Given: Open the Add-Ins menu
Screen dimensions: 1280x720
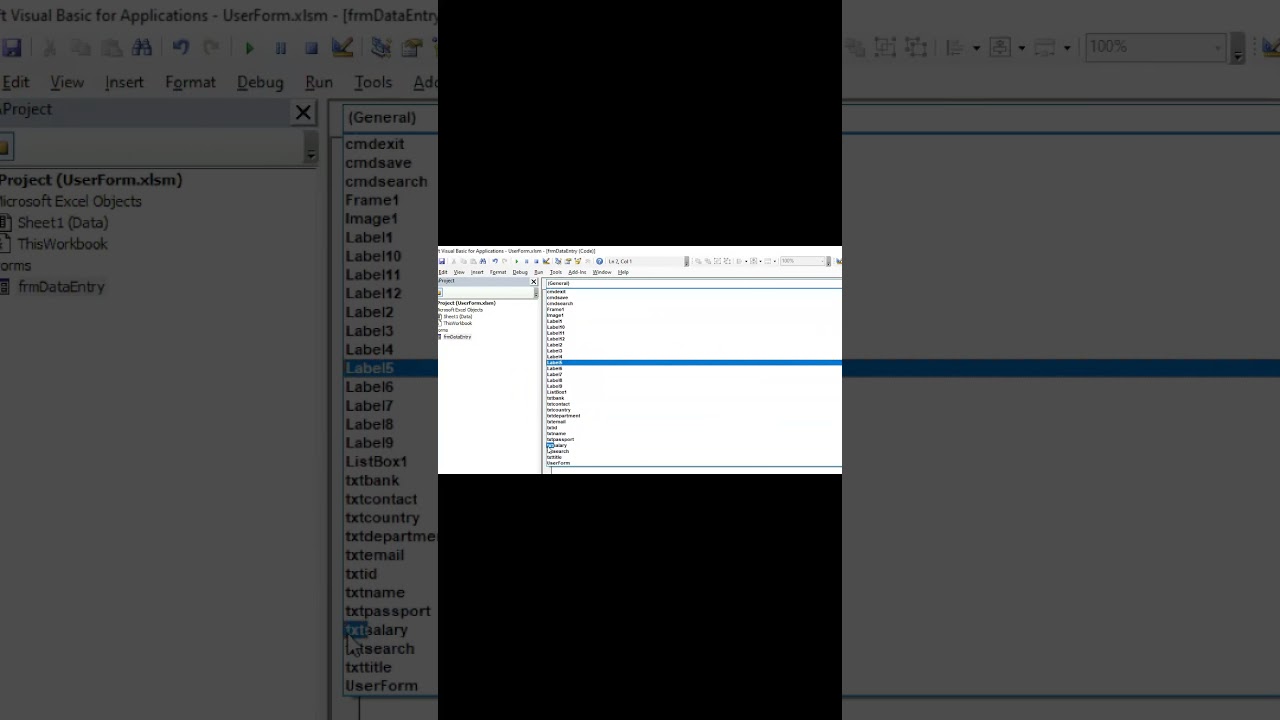Looking at the screenshot, I should click(577, 272).
